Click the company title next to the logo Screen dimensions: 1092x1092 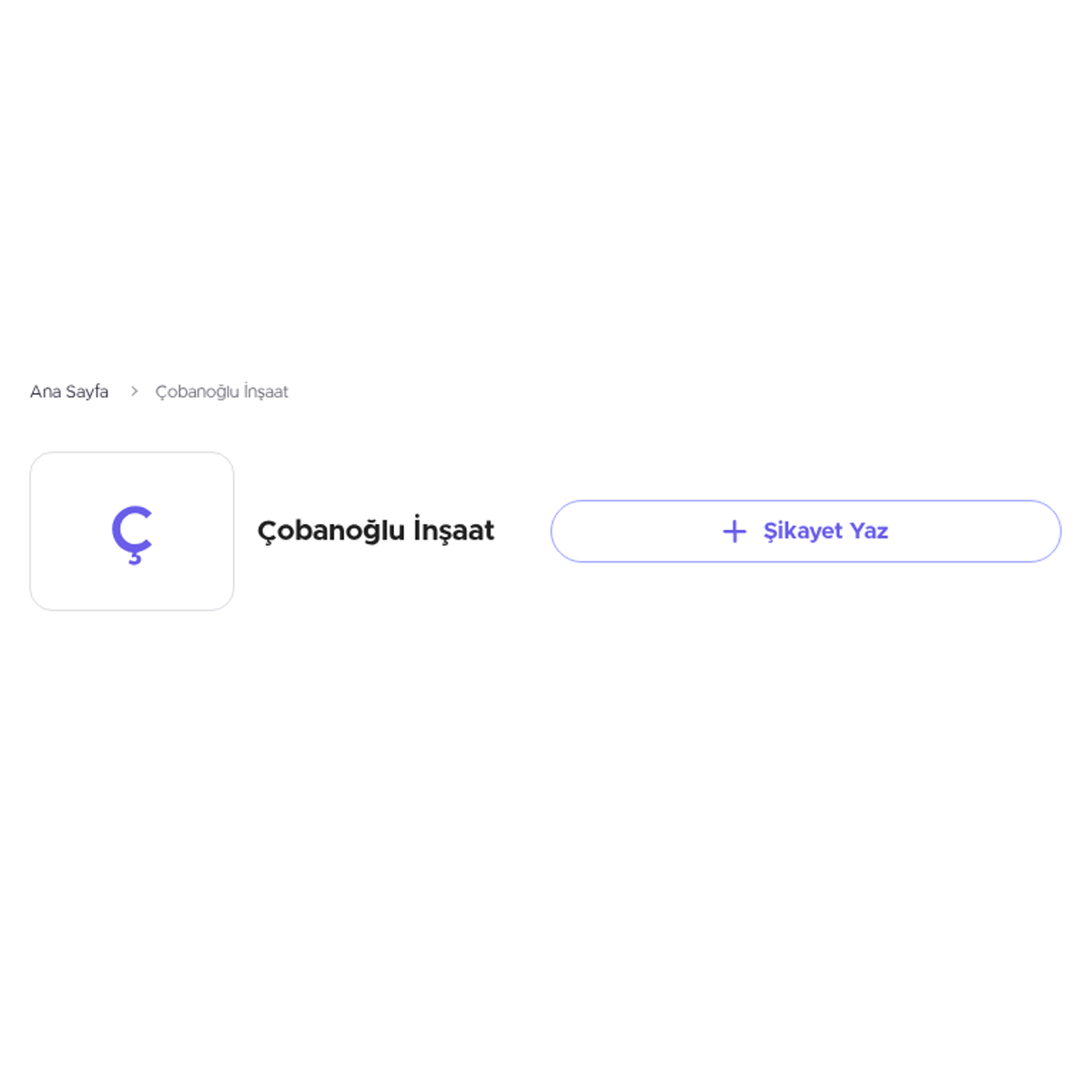pyautogui.click(x=376, y=531)
